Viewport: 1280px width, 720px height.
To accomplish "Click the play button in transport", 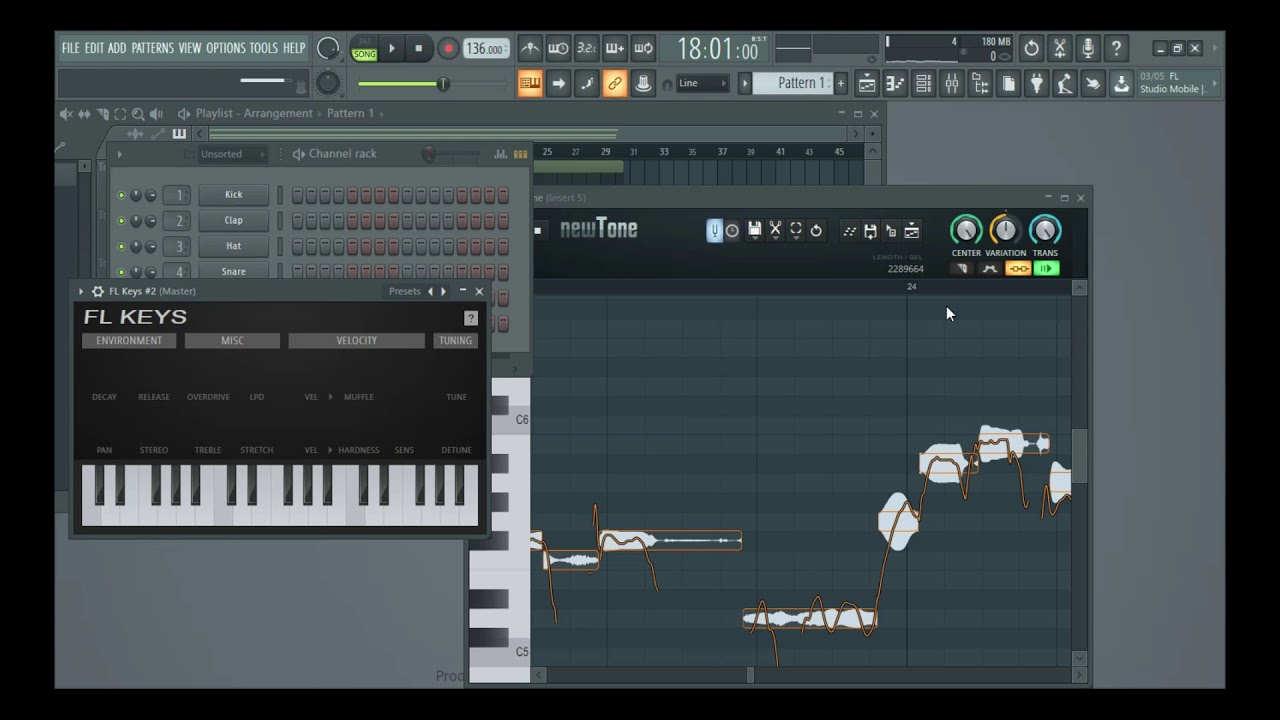I will [392, 48].
